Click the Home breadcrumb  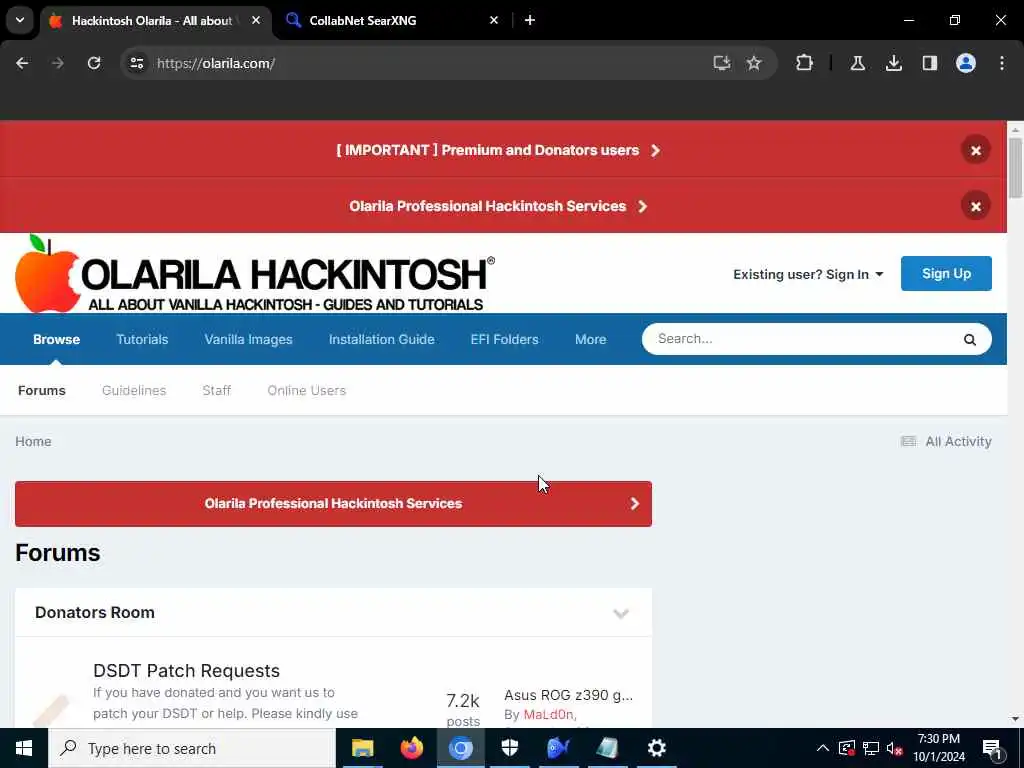pyautogui.click(x=33, y=441)
